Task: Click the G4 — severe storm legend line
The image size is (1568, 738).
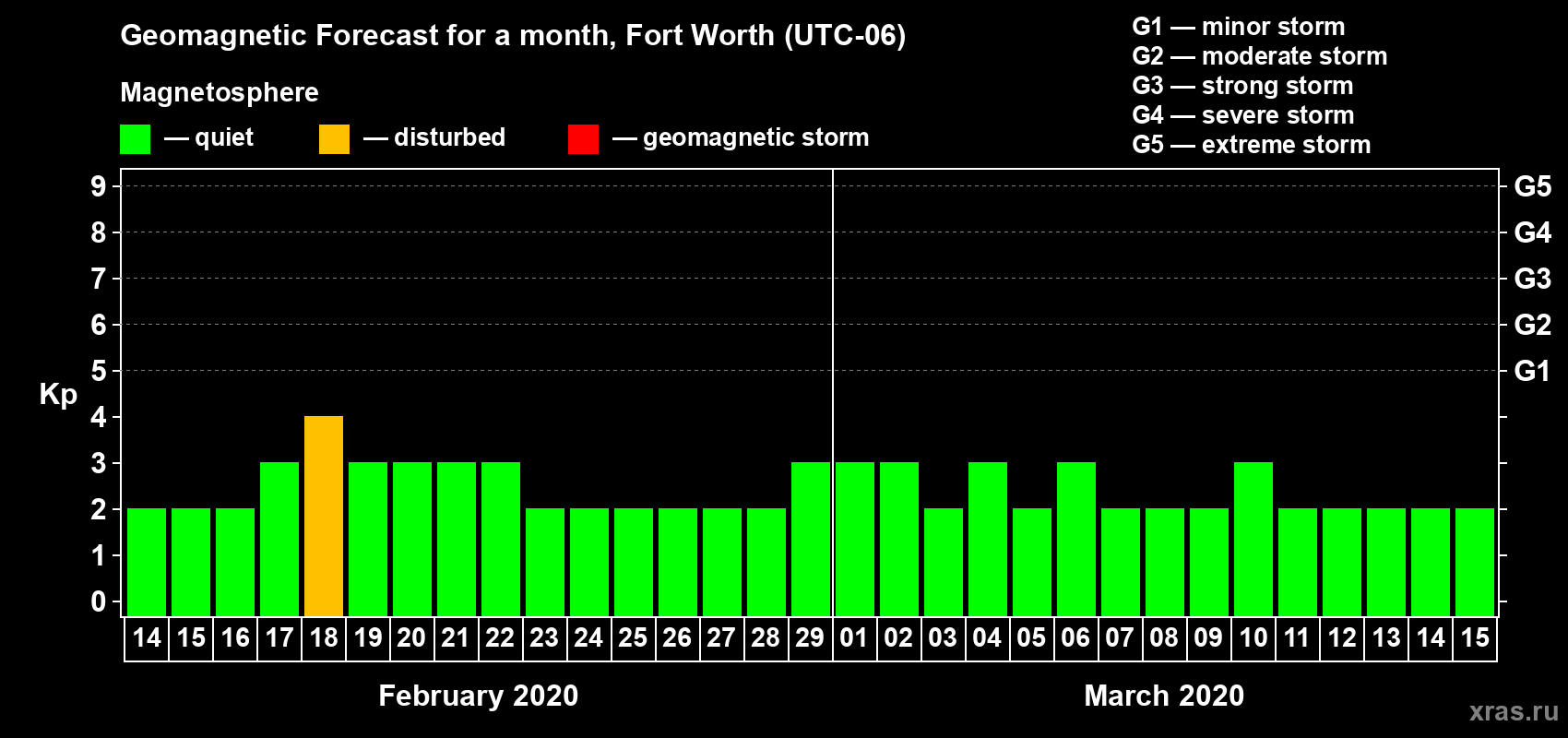Action: [x=1243, y=115]
